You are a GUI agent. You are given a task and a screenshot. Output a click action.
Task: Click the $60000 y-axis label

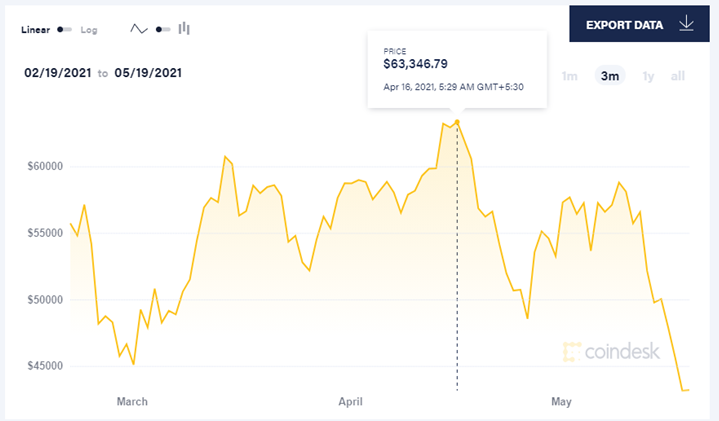click(x=45, y=166)
